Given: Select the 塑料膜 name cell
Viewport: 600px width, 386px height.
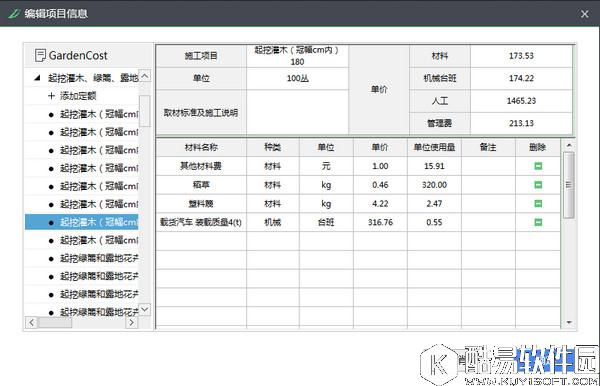Looking at the screenshot, I should [201, 204].
